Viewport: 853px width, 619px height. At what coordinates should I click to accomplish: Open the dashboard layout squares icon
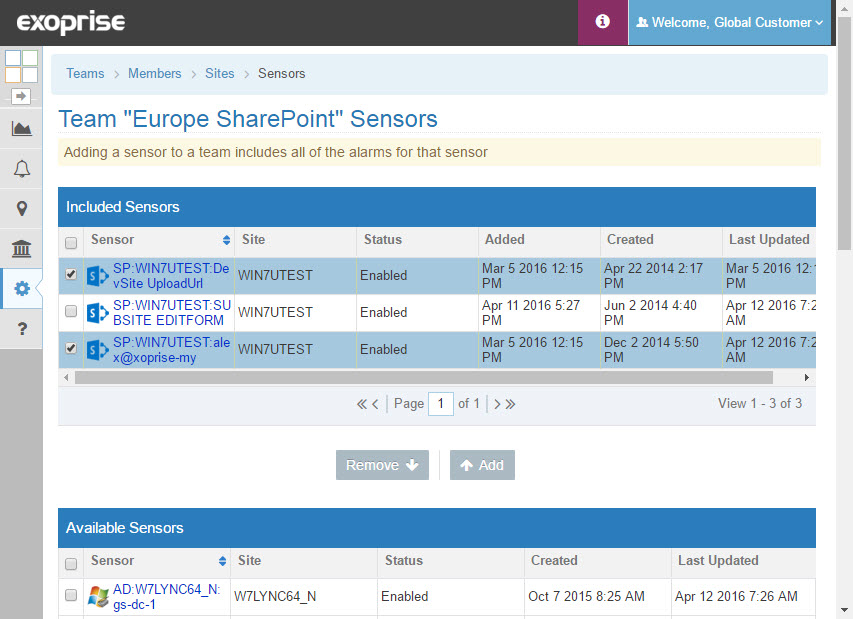click(21, 66)
